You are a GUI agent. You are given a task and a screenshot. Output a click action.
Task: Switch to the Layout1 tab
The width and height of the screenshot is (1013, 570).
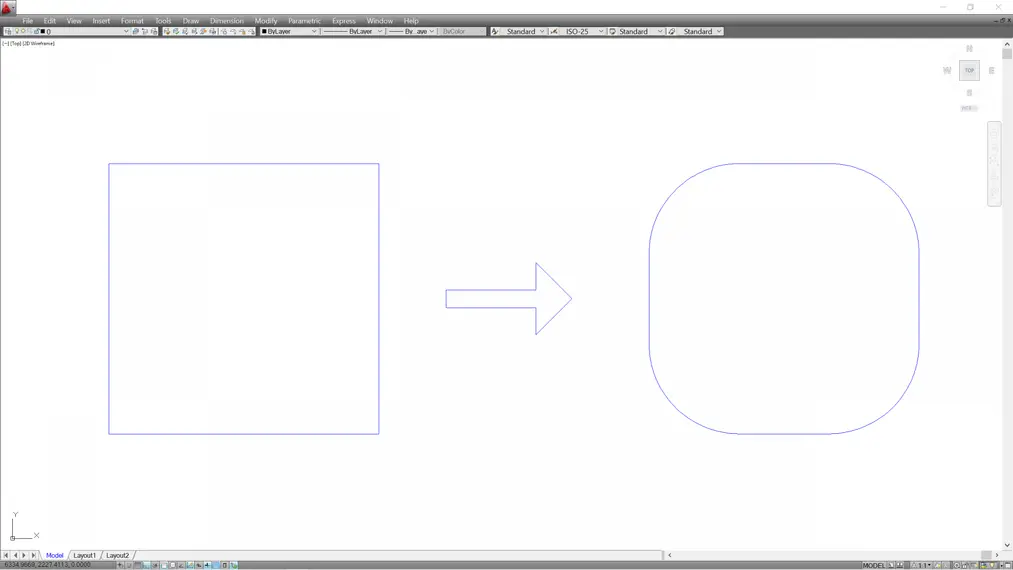click(x=85, y=555)
